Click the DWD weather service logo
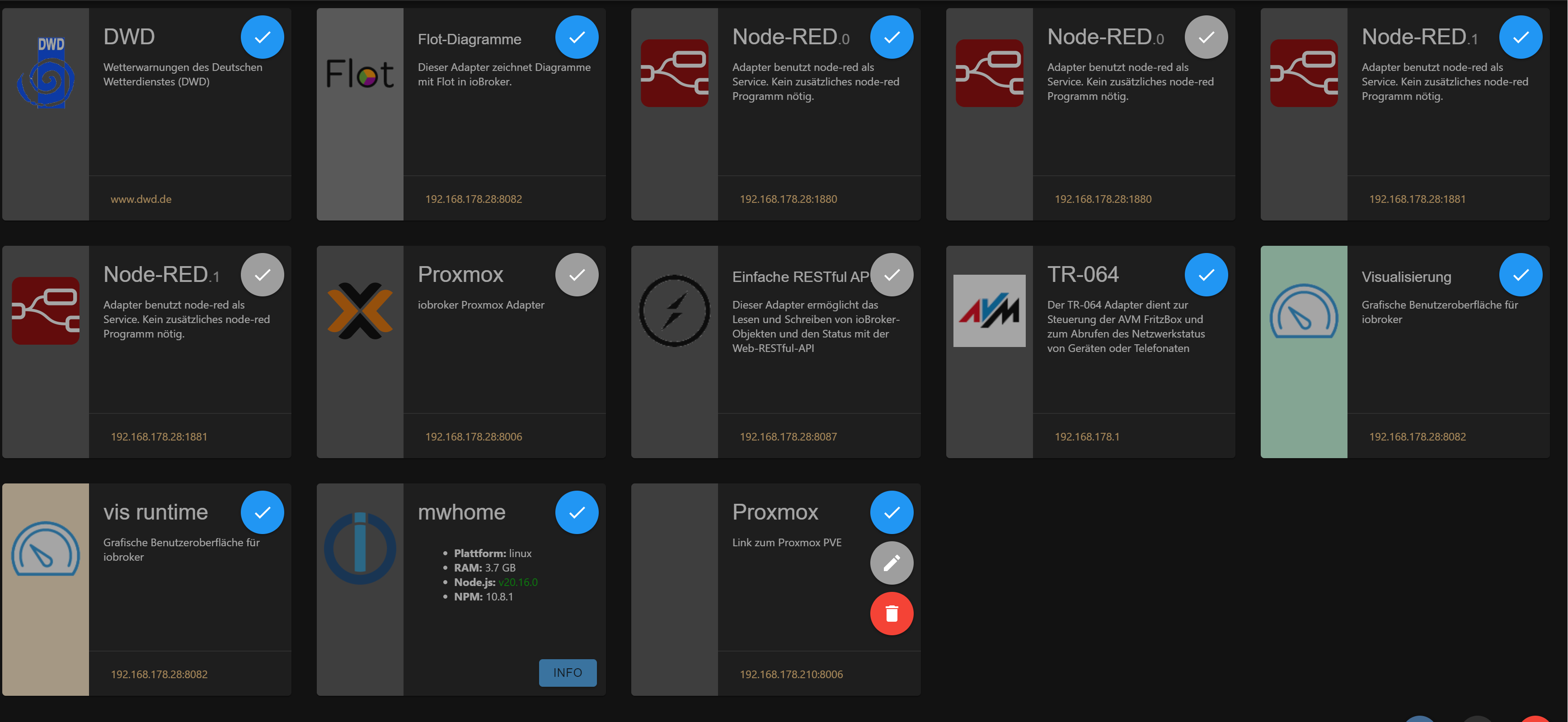This screenshot has width=1568, height=722. coord(46,73)
